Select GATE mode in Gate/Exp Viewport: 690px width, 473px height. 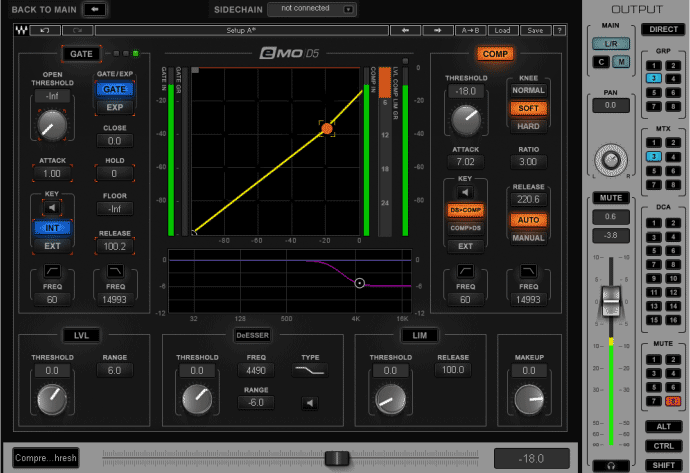coord(114,89)
